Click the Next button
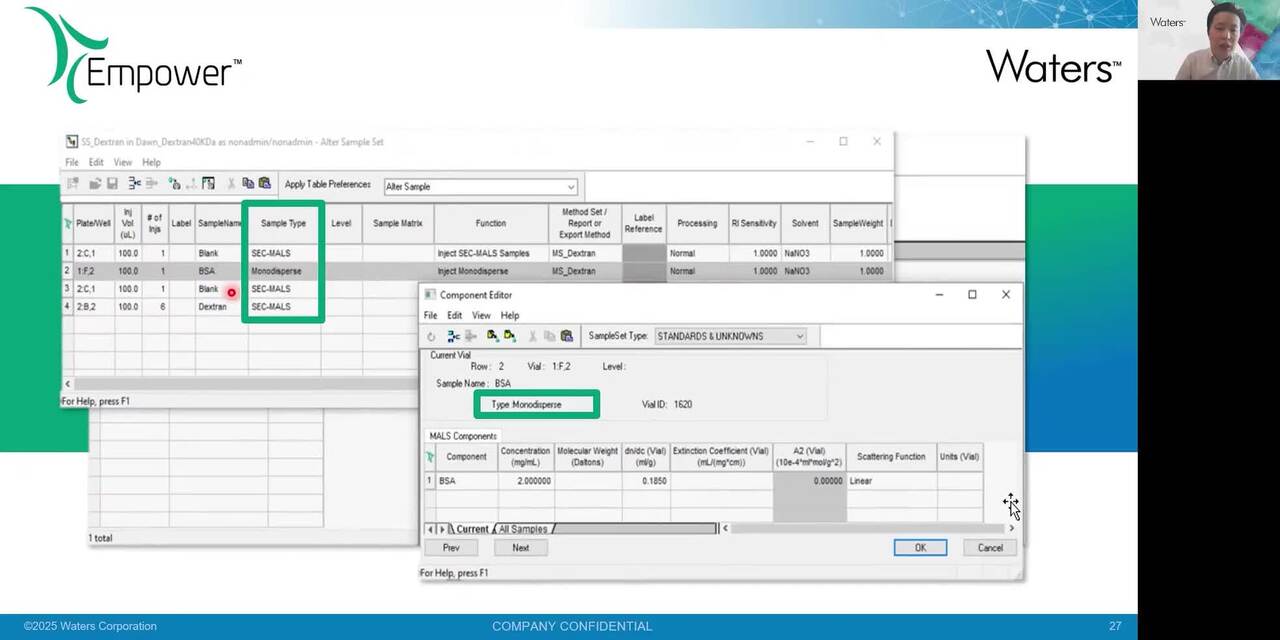 click(x=521, y=548)
